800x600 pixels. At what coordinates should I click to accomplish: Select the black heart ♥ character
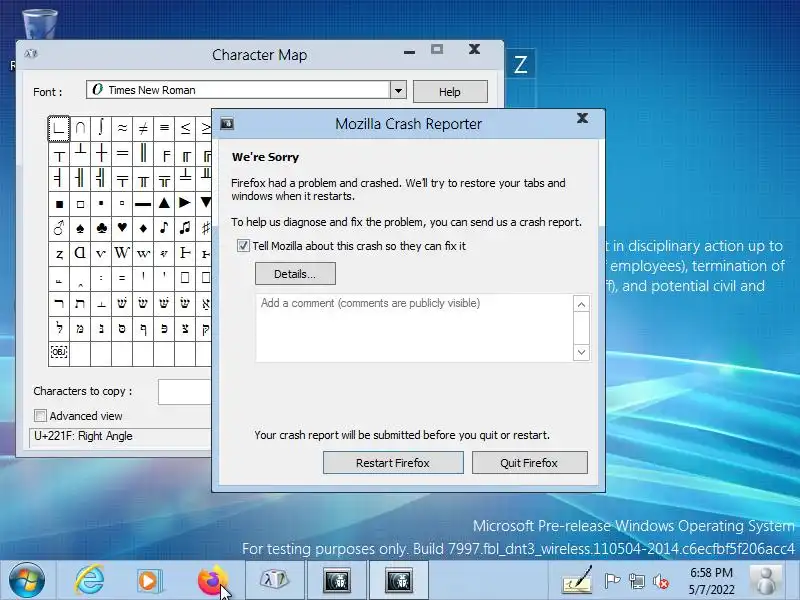[122, 228]
